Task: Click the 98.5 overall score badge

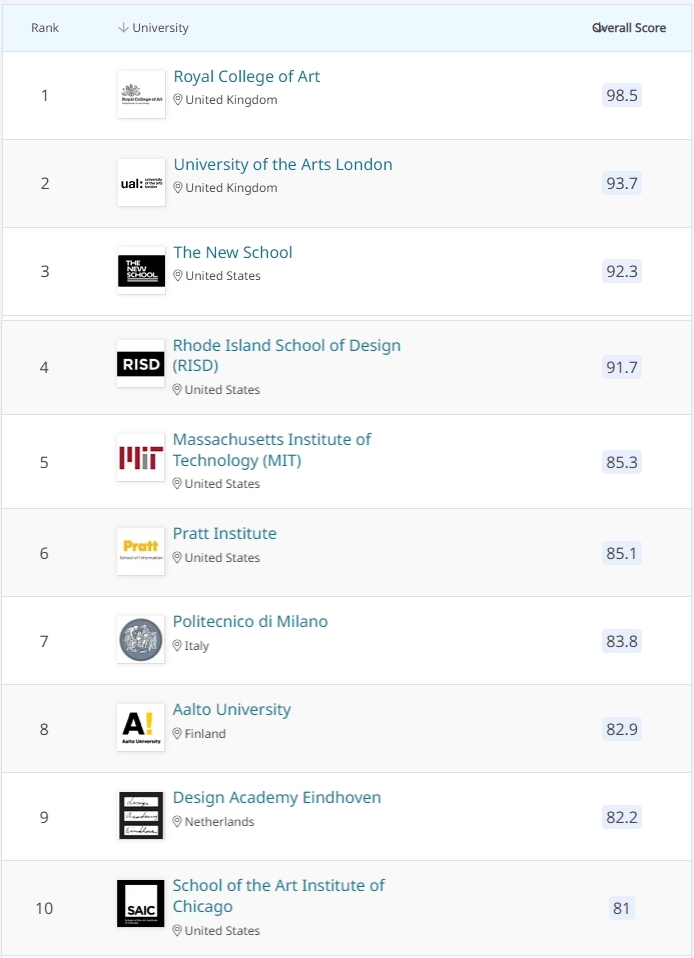Action: tap(622, 96)
